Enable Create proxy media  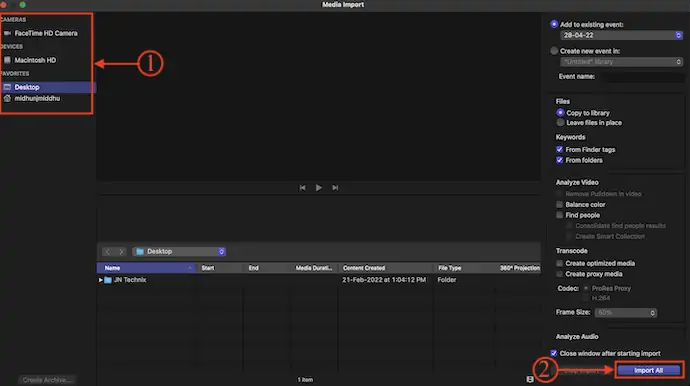click(559, 274)
